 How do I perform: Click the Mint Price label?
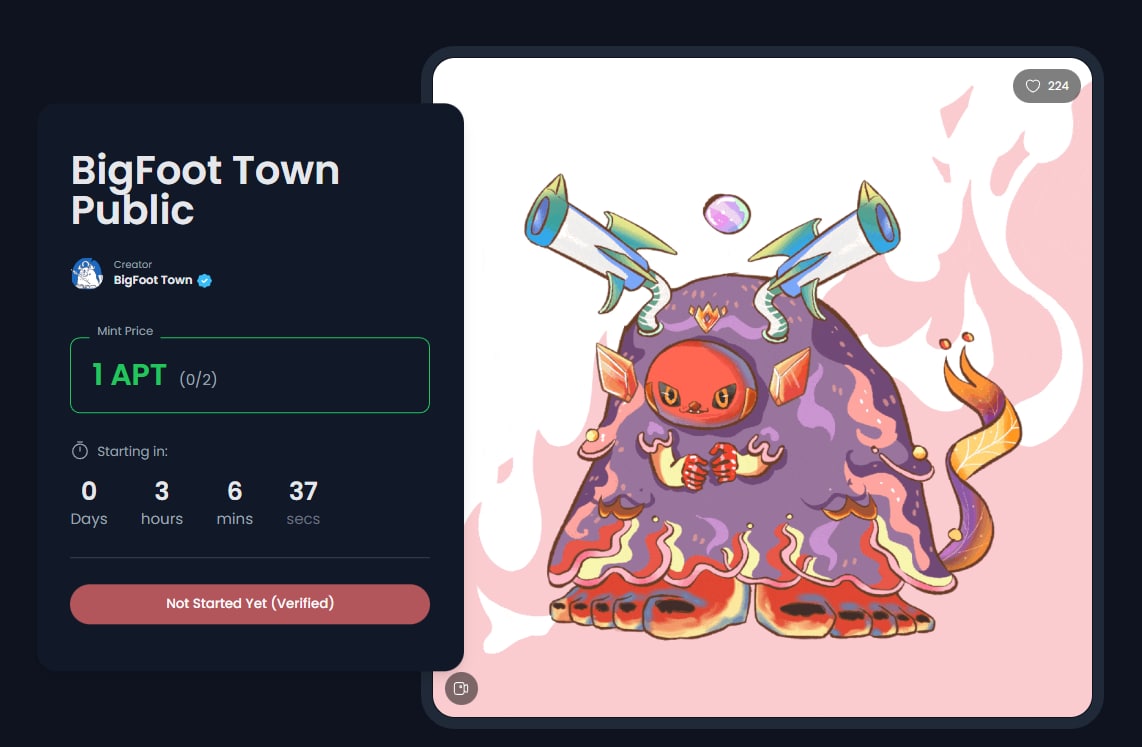point(125,331)
